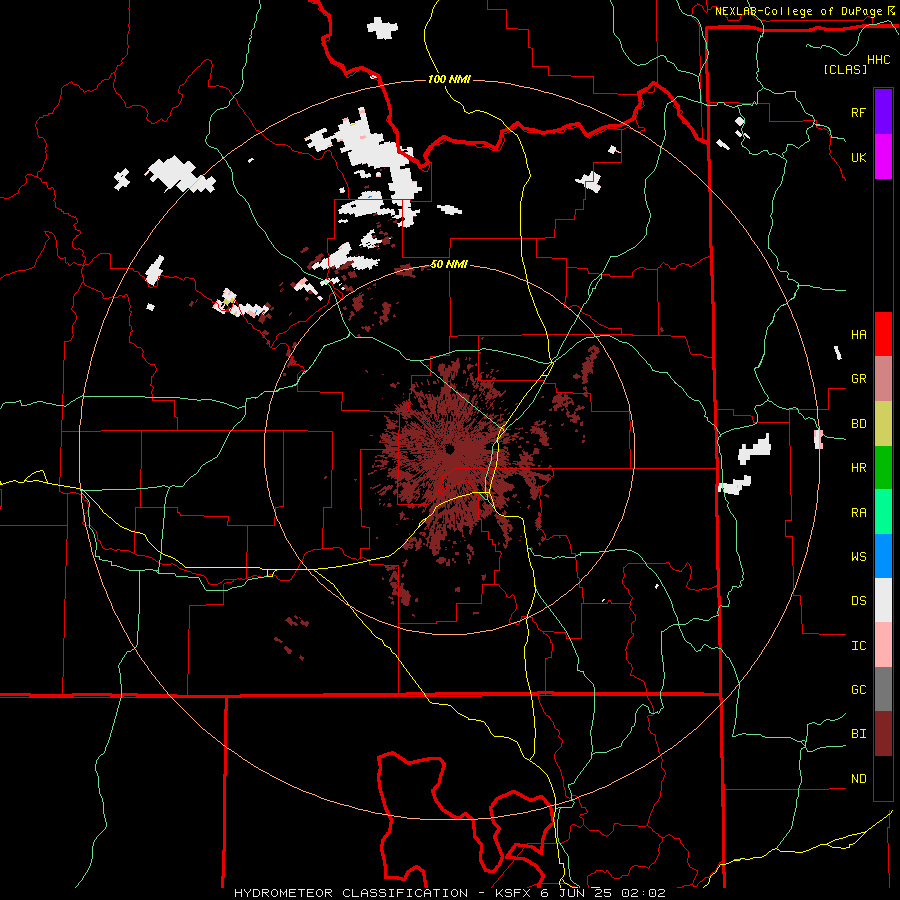Click the 100 NMI range ring label
The image size is (900, 900).
[449, 79]
